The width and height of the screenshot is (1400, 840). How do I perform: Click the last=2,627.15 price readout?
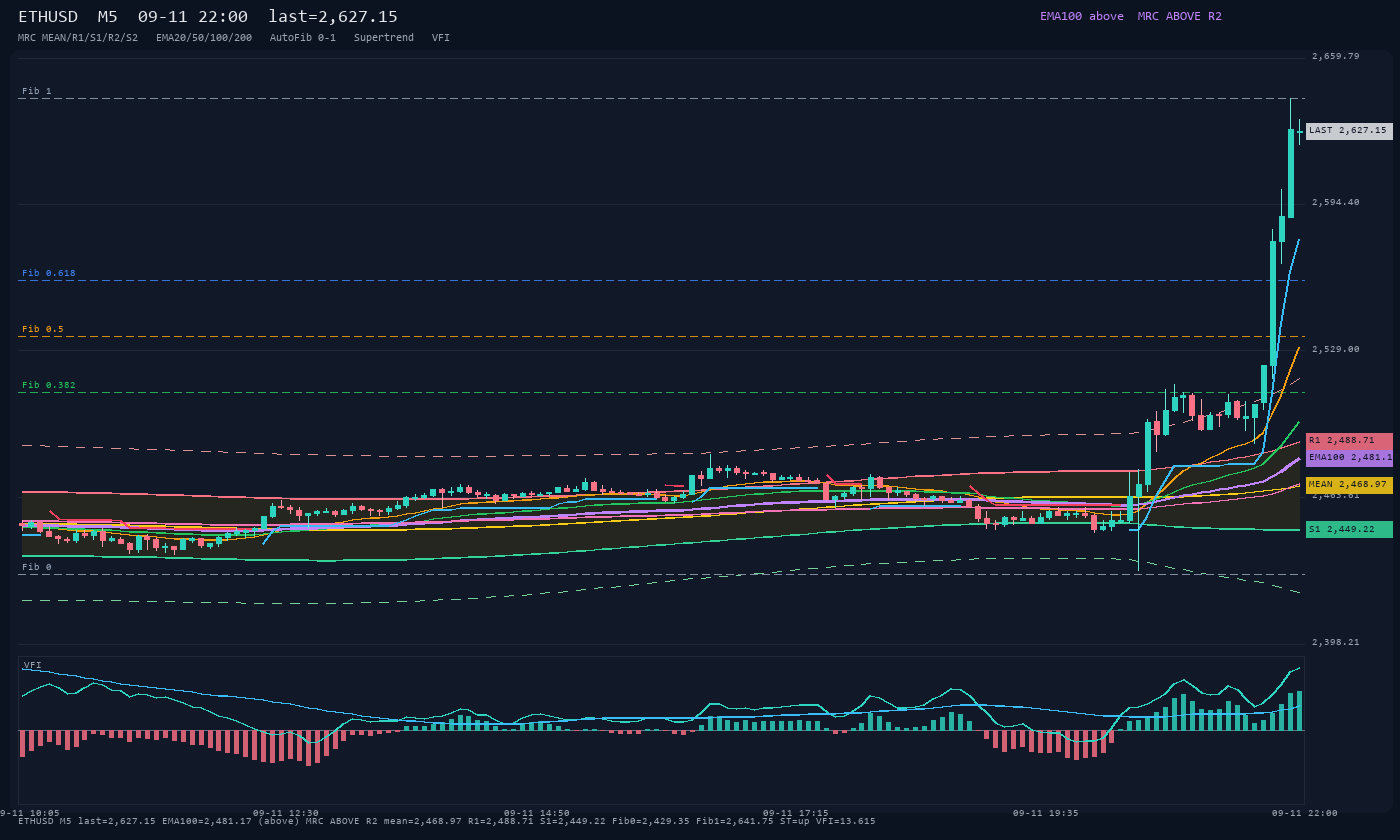[333, 17]
